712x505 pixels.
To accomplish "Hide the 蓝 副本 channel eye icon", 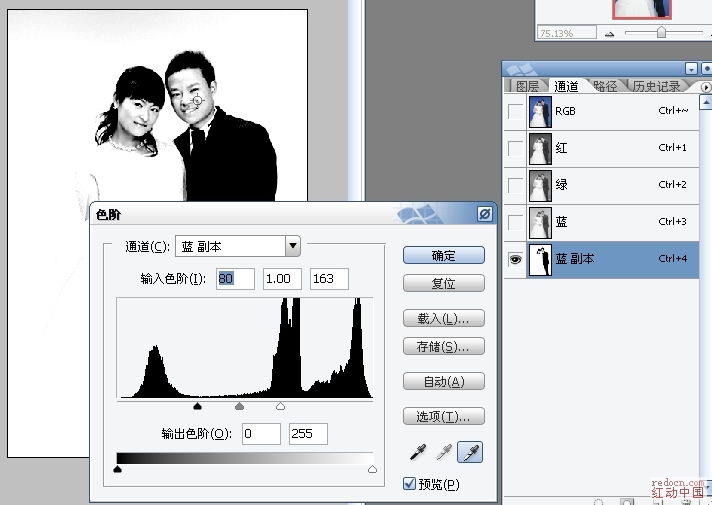I will point(515,259).
